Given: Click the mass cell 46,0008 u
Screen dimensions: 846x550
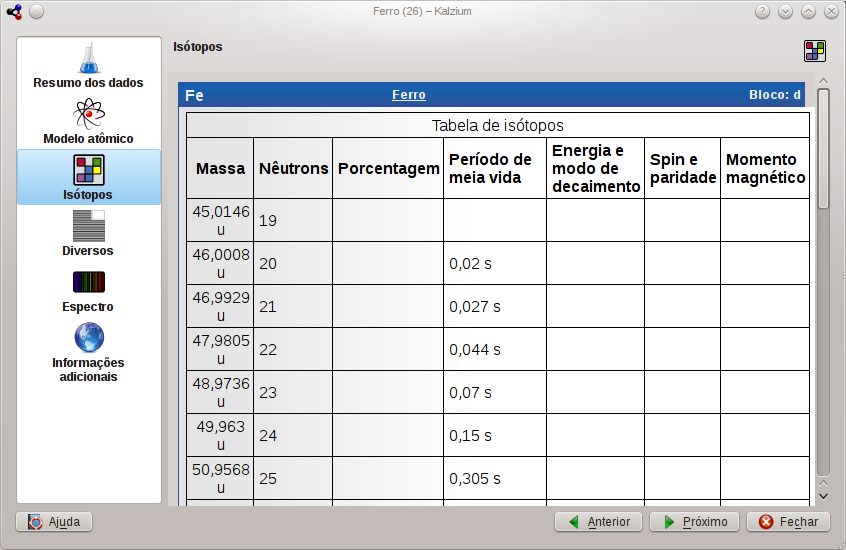Looking at the screenshot, I should tap(220, 263).
